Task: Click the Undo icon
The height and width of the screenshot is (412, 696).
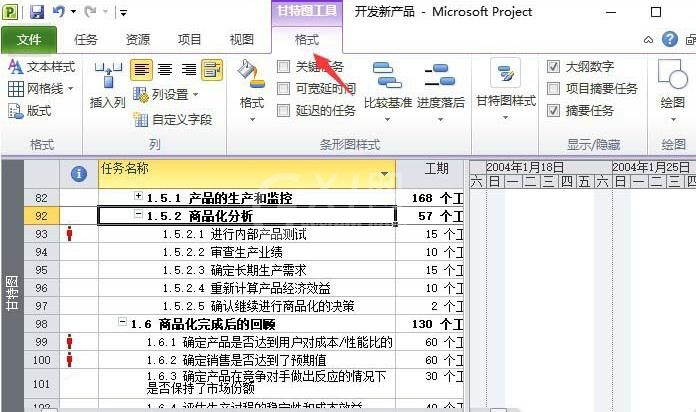Action: click(59, 12)
